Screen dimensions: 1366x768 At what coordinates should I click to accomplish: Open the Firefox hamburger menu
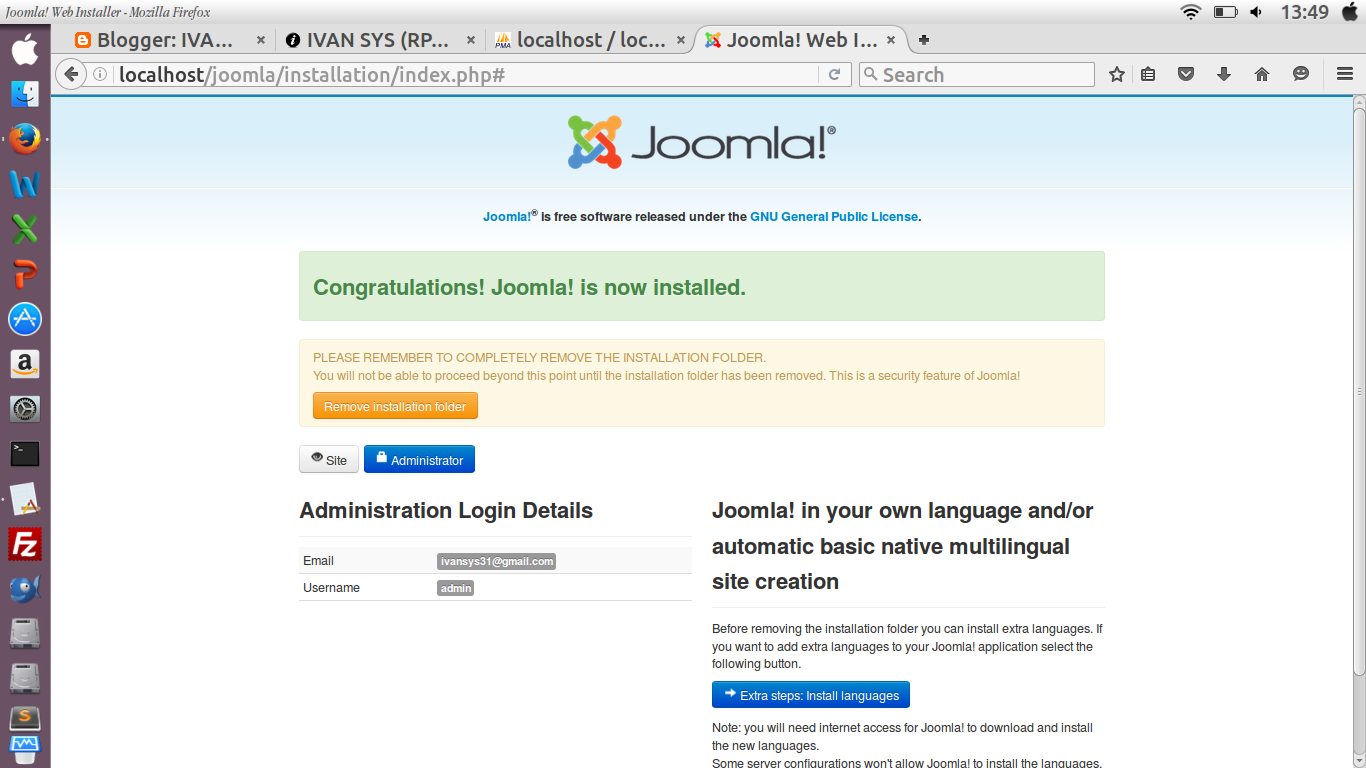pos(1345,74)
